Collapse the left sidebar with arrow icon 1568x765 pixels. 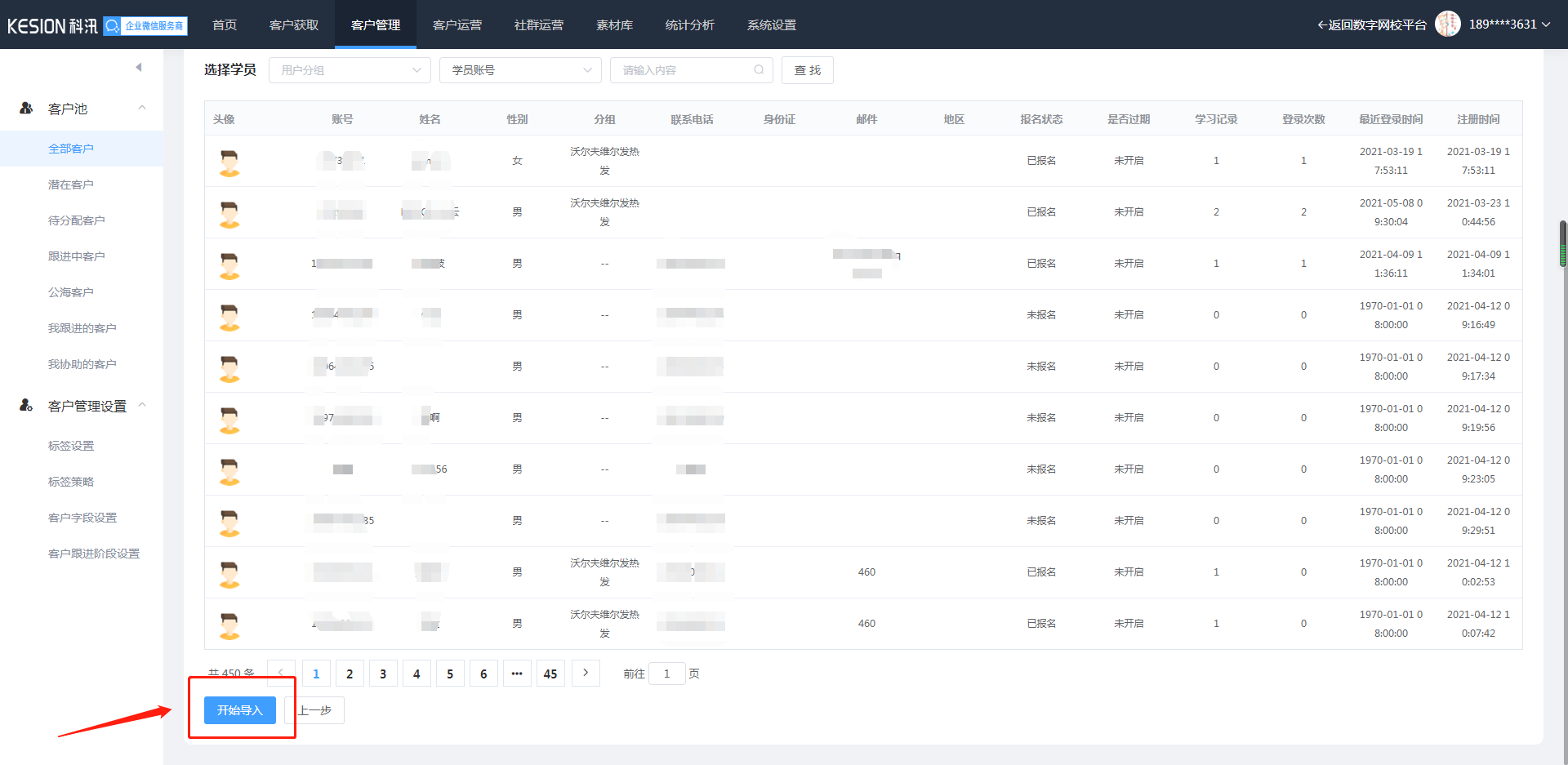(x=139, y=67)
